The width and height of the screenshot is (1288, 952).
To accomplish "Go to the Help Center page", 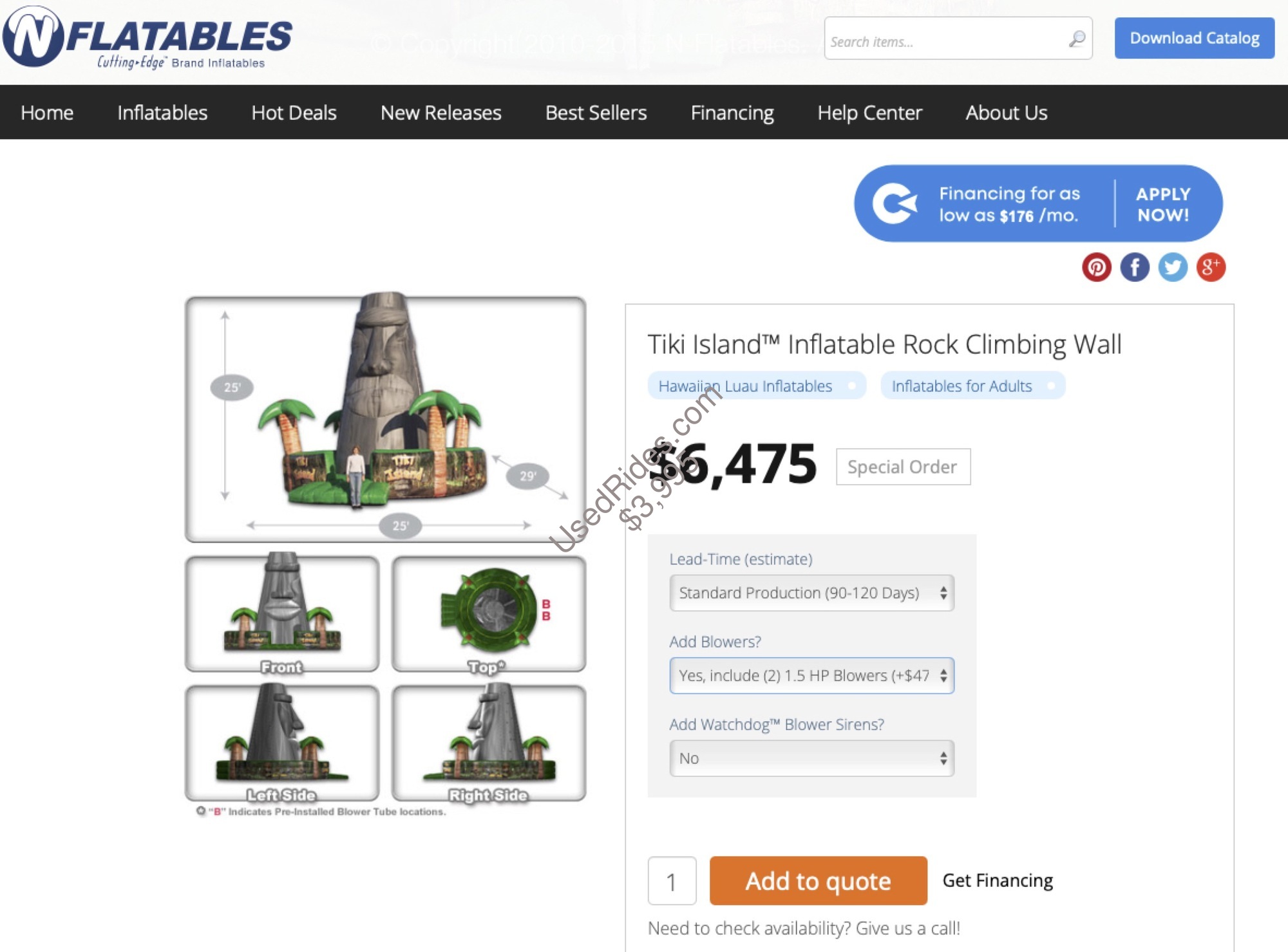I will pos(869,113).
